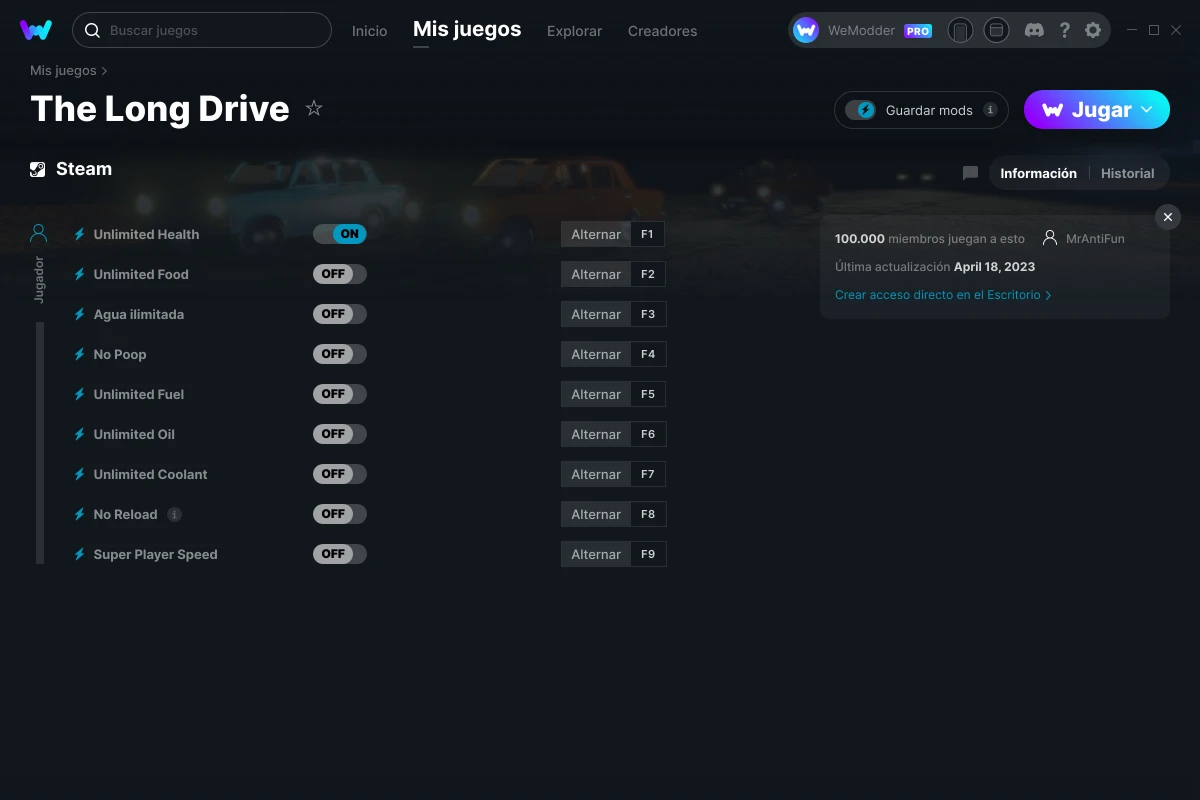Viewport: 1200px width, 800px height.
Task: Click the Jugador vertical category label
Action: coord(39,279)
